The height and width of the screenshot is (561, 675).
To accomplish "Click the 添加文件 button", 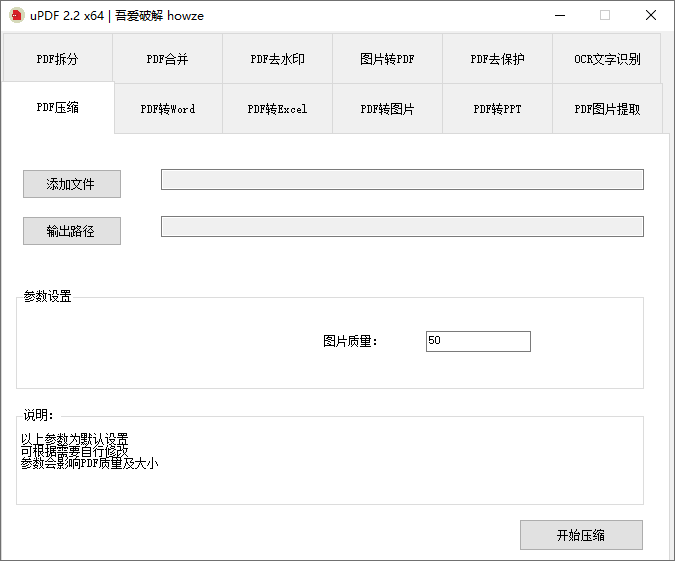I will click(x=72, y=184).
